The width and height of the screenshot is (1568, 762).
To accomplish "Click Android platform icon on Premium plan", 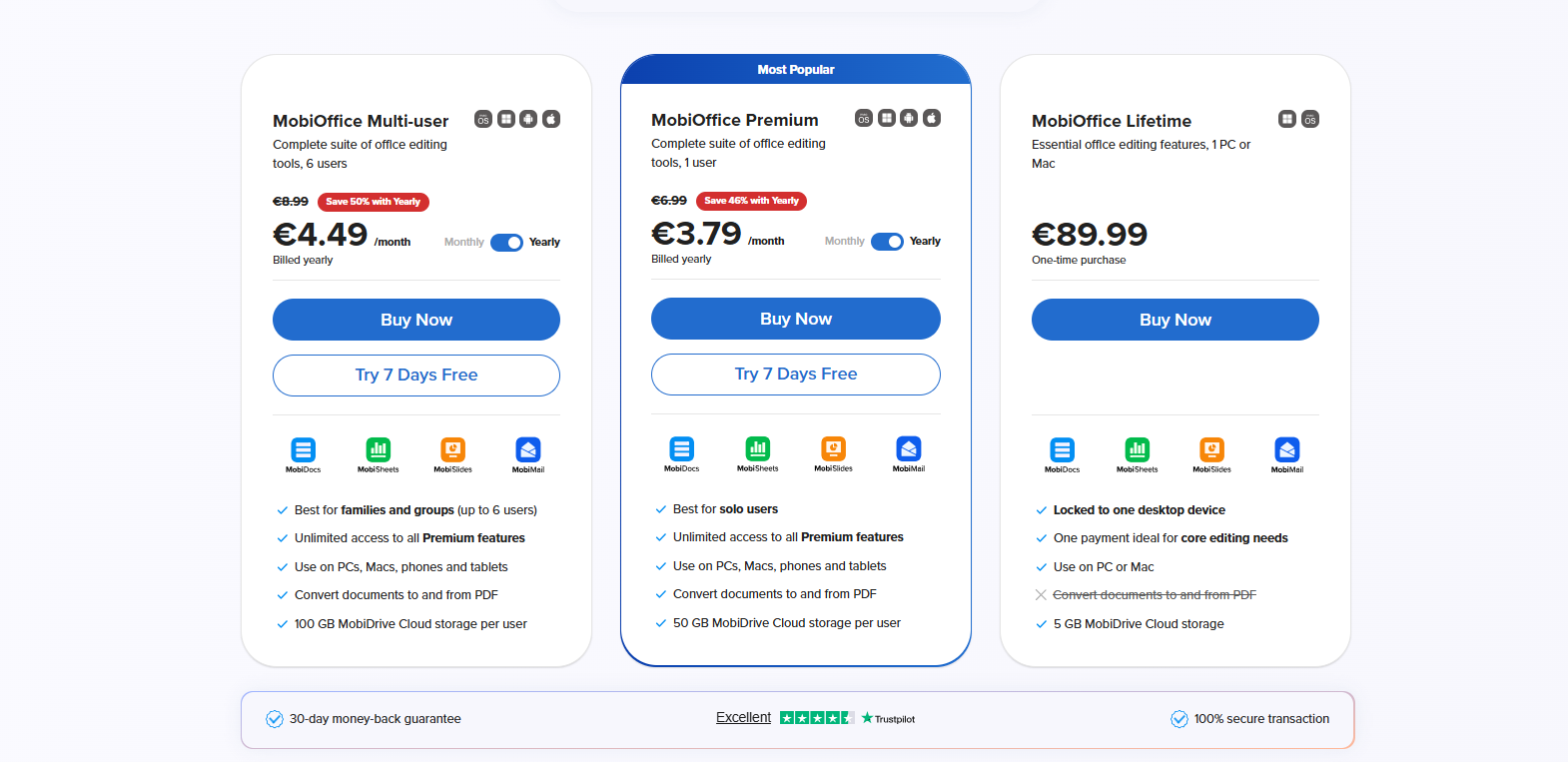I will [909, 118].
